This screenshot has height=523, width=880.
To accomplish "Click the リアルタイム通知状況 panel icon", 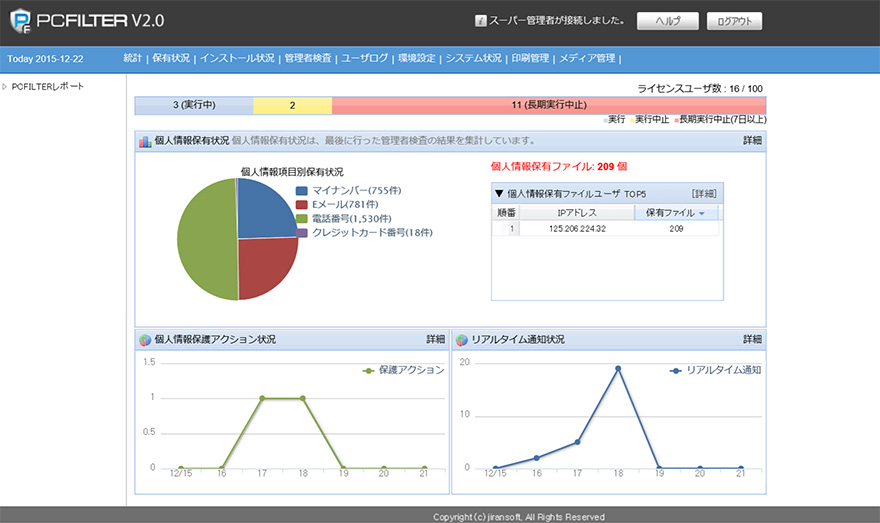I will (462, 340).
